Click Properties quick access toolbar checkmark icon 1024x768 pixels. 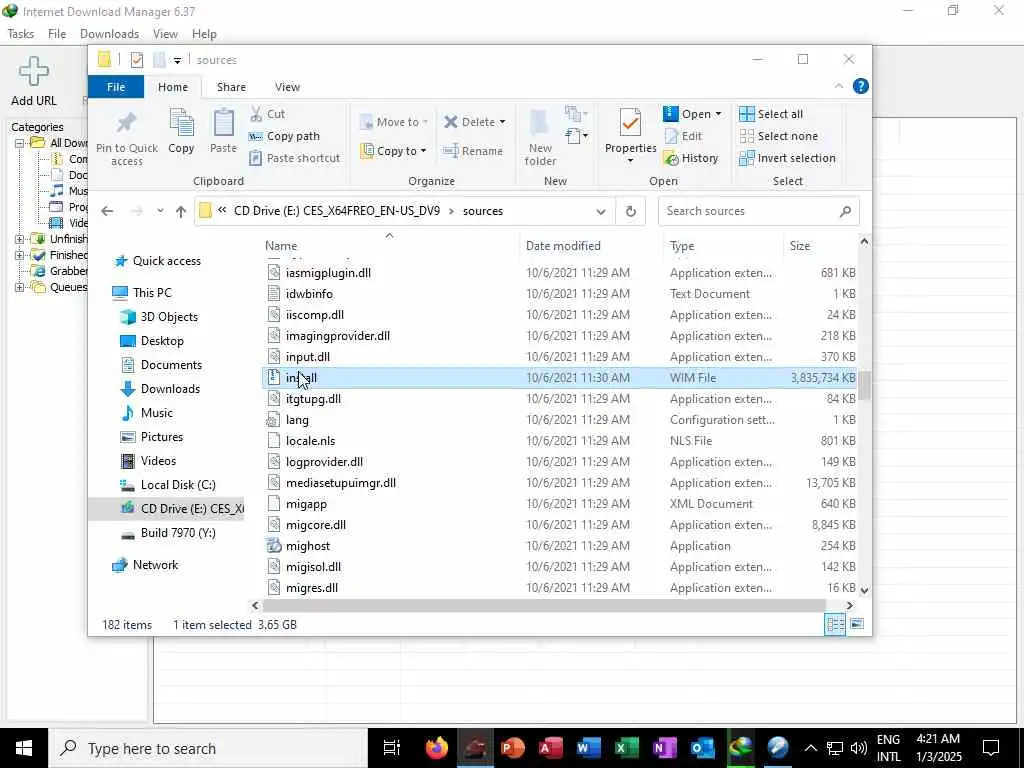[136, 60]
